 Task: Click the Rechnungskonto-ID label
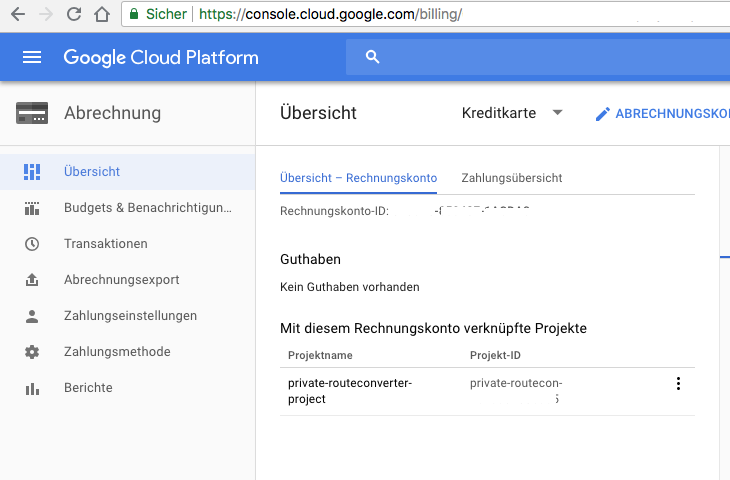[x=334, y=211]
